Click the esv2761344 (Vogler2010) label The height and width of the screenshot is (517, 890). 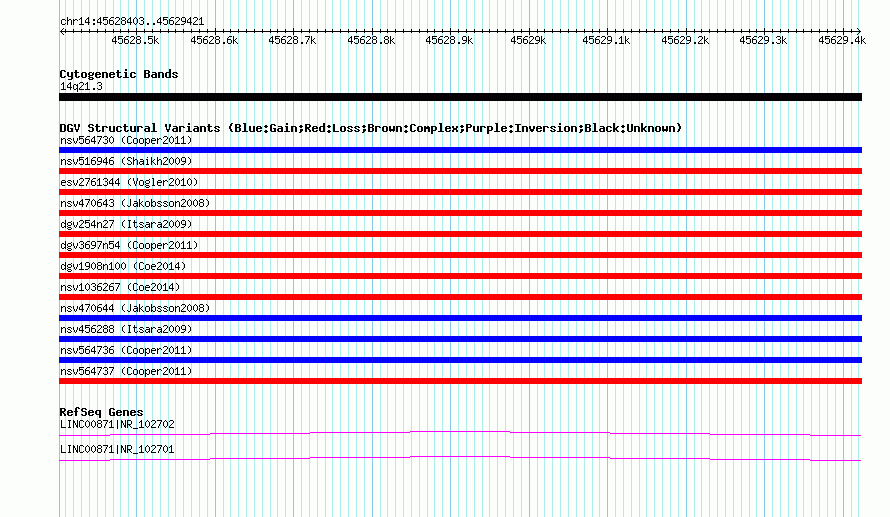tap(129, 182)
